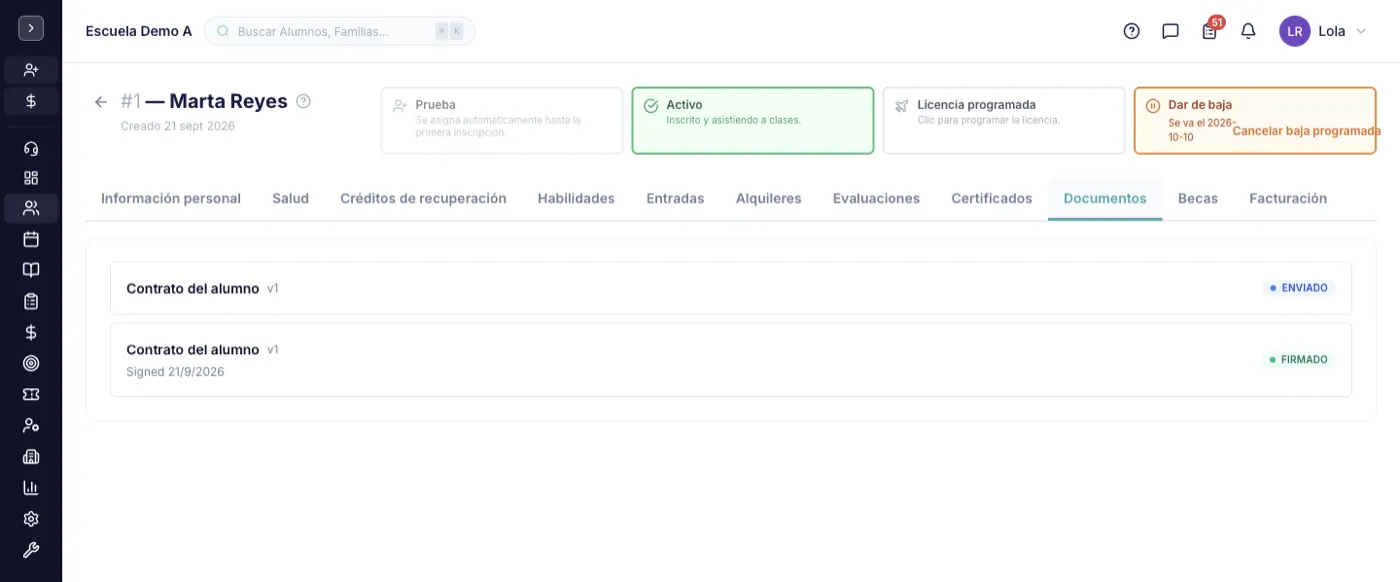The height and width of the screenshot is (582, 1400).
Task: Click the dollar icon above the target icon
Action: [x=31, y=332]
